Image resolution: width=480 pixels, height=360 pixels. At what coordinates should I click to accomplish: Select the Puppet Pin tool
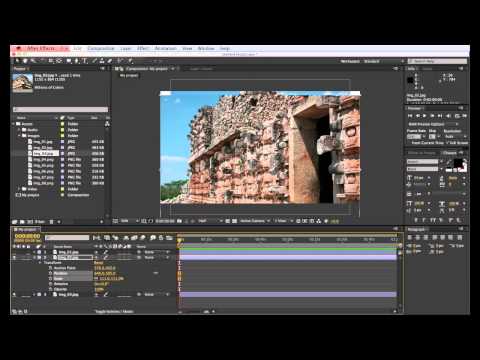(130, 61)
